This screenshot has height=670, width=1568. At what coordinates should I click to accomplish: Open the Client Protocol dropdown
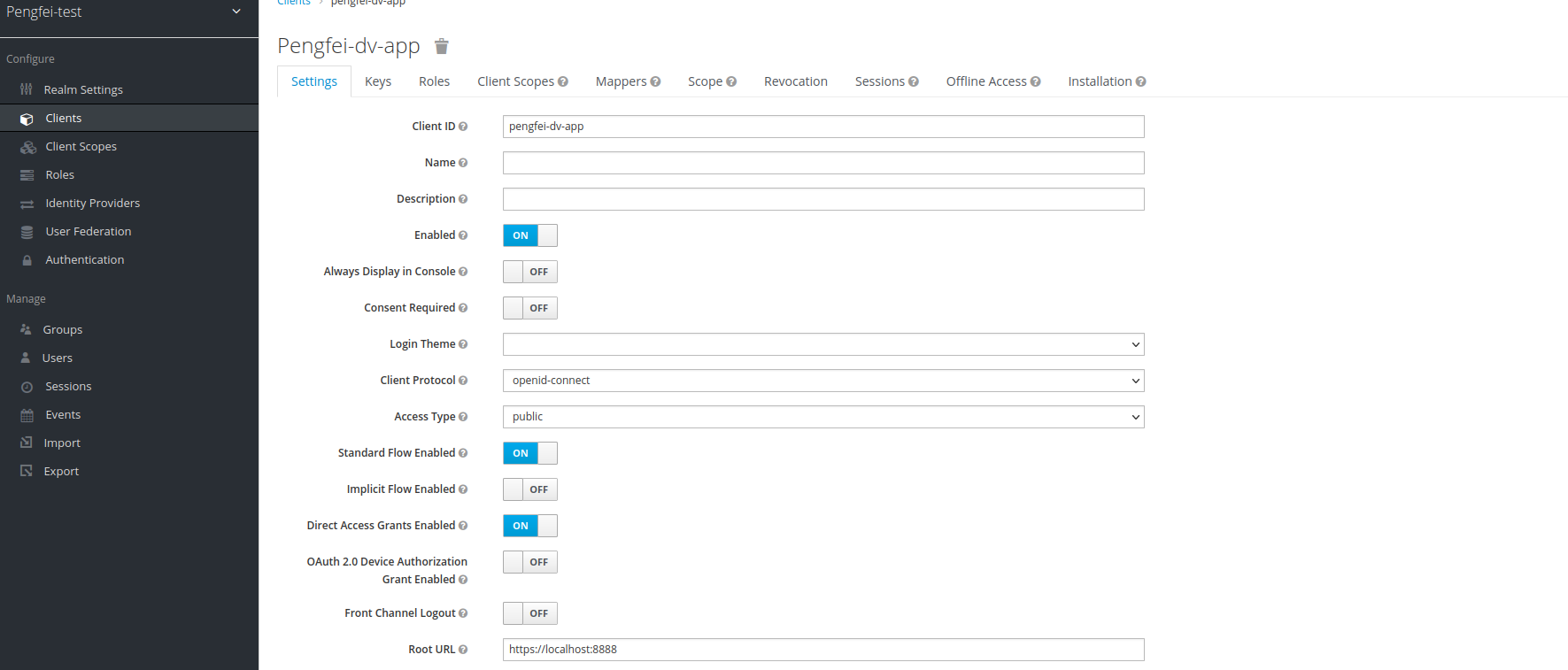pyautogui.click(x=823, y=381)
